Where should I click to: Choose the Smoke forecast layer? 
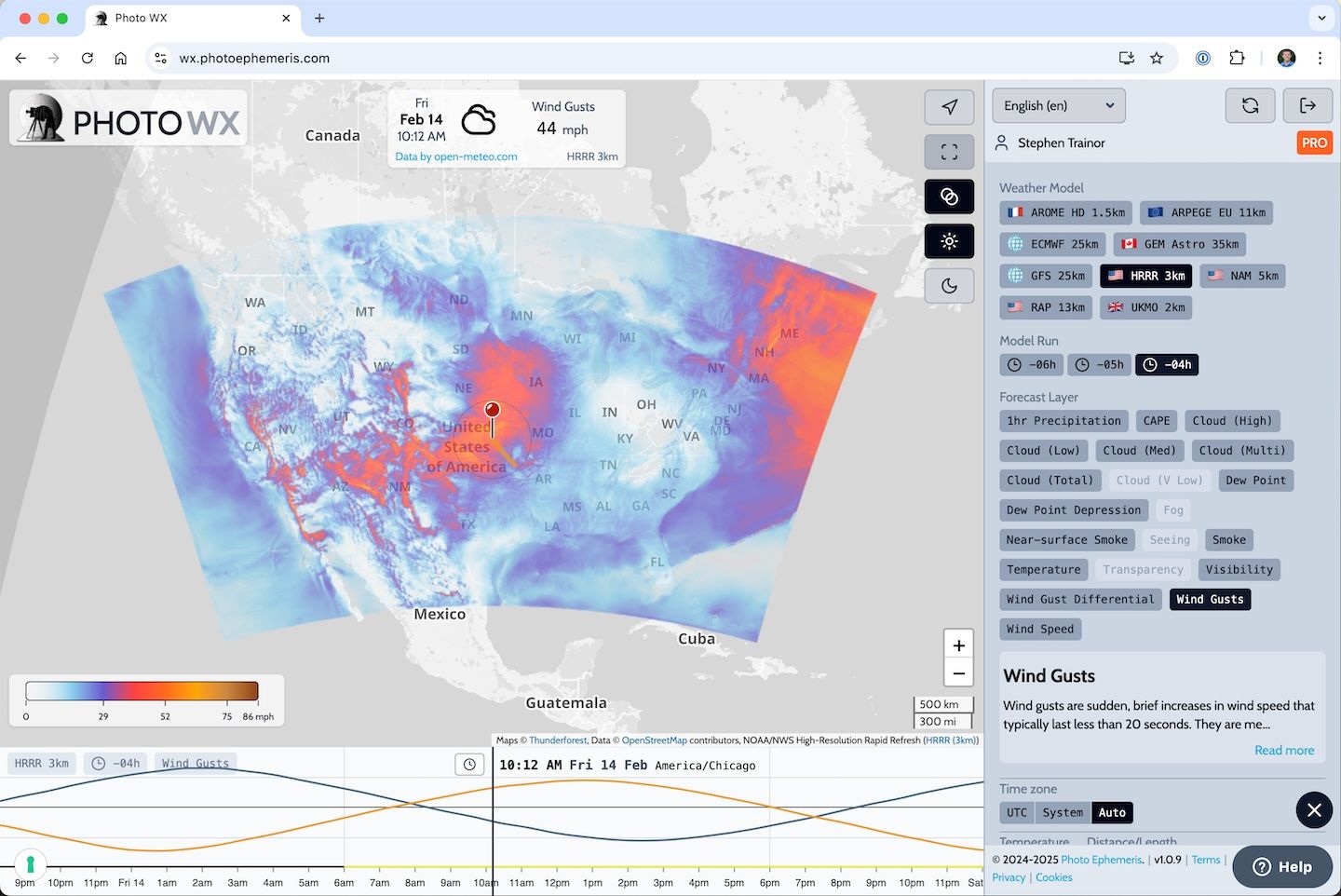(1229, 540)
